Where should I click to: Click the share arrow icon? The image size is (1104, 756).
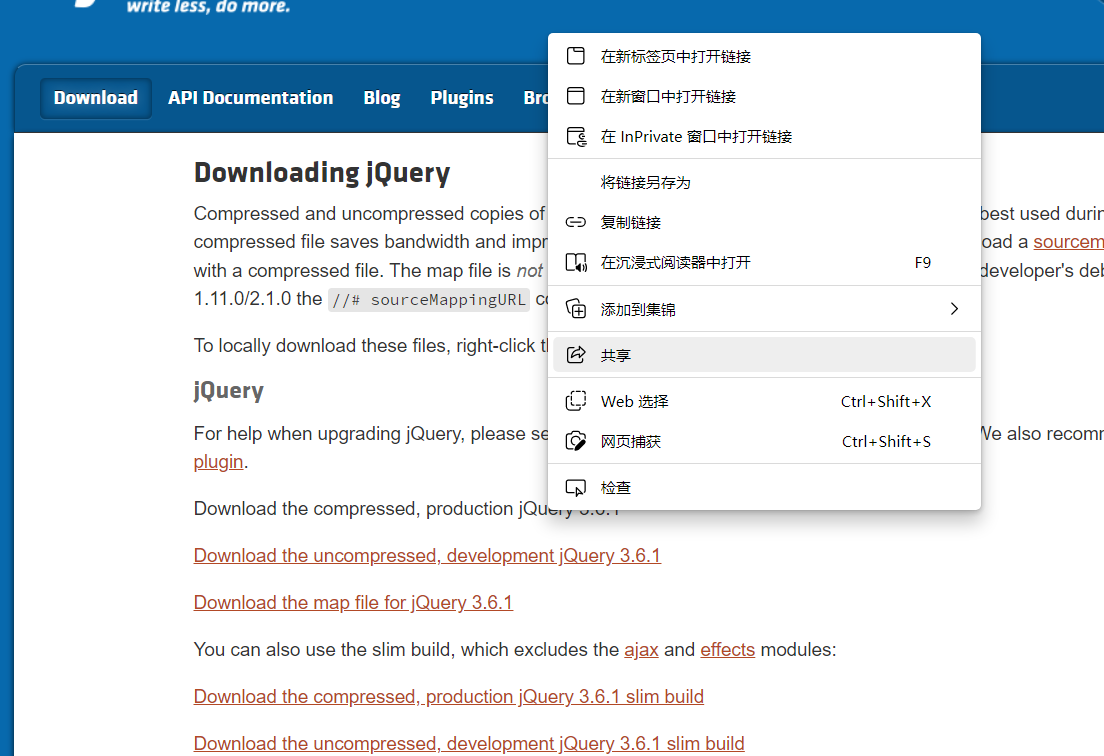point(576,355)
